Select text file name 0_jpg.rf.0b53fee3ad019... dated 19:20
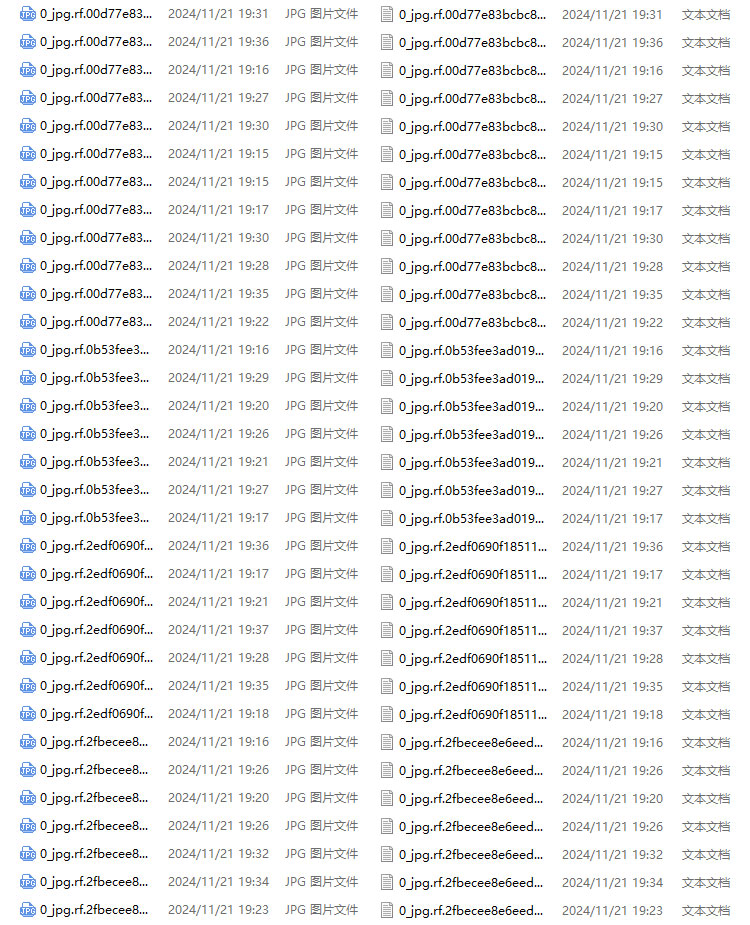This screenshot has height=925, width=750. point(471,407)
